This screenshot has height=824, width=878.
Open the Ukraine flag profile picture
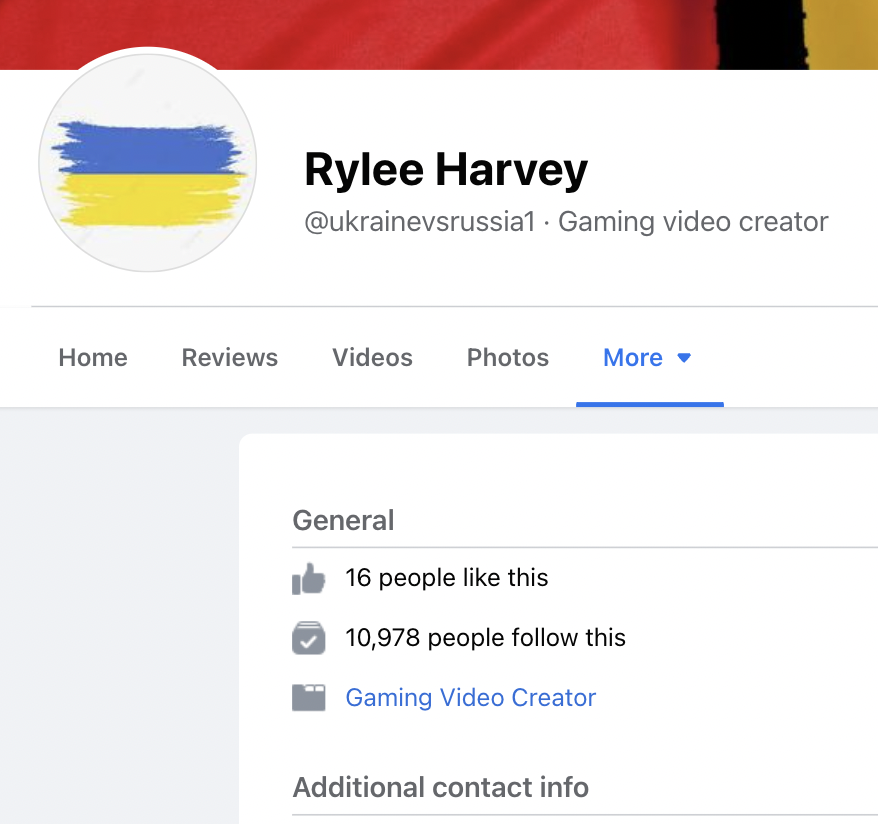click(148, 162)
